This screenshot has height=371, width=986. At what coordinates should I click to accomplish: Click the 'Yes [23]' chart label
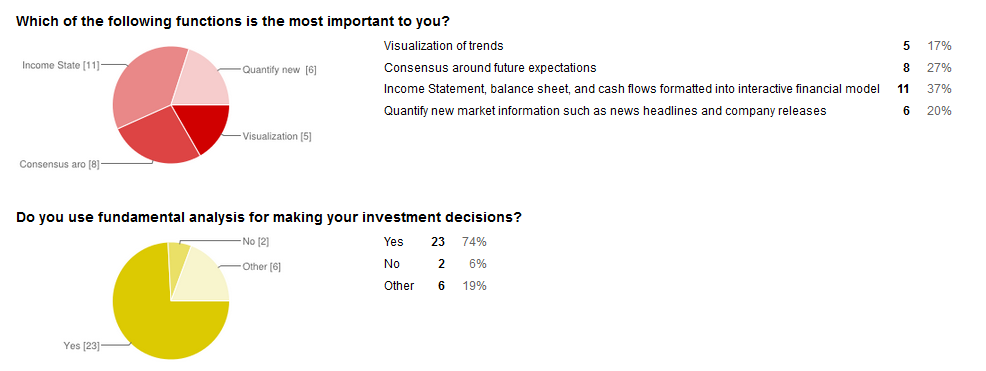pyautogui.click(x=82, y=345)
